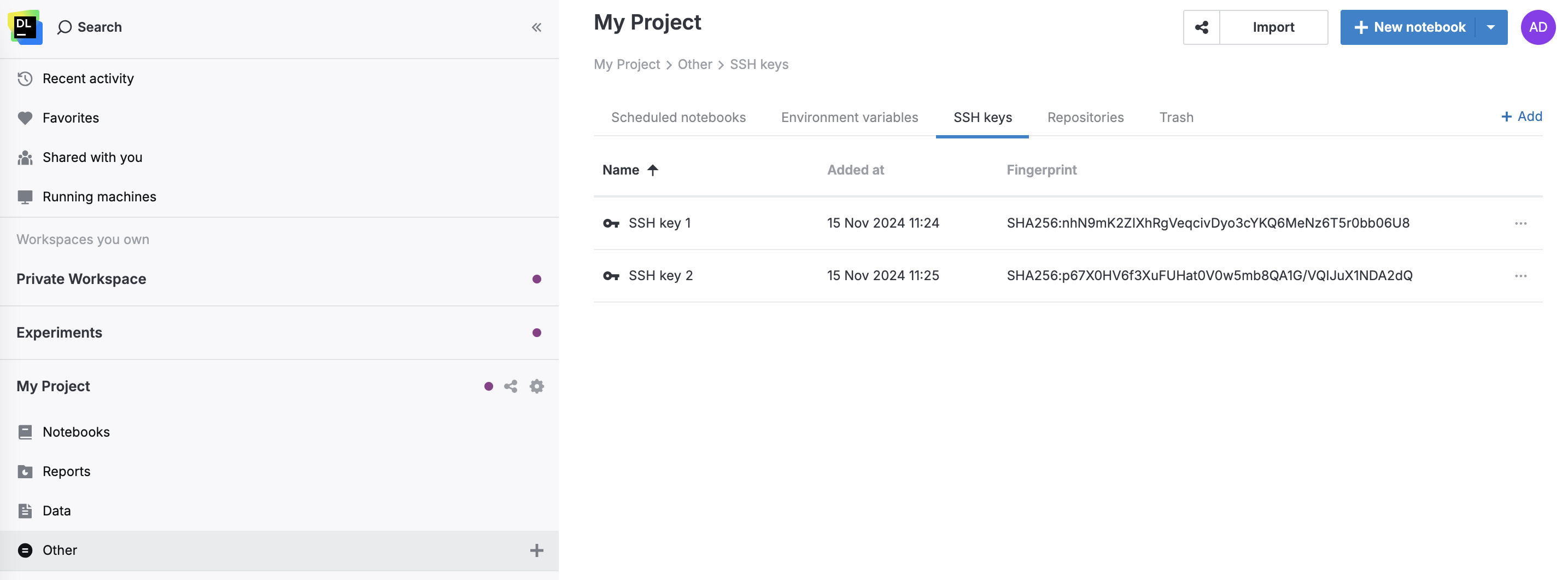Click the share icon next to Import

[x=1201, y=27]
